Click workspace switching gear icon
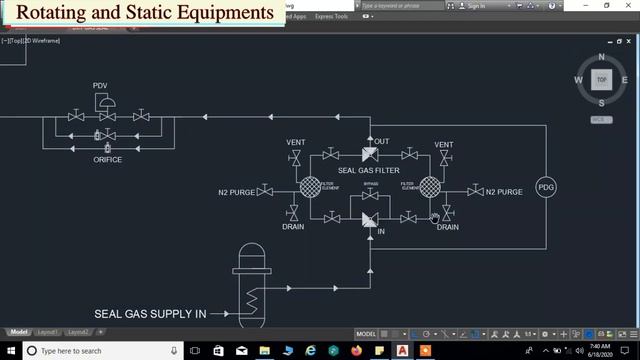This screenshot has height=360, width=640. pyautogui.click(x=544, y=334)
